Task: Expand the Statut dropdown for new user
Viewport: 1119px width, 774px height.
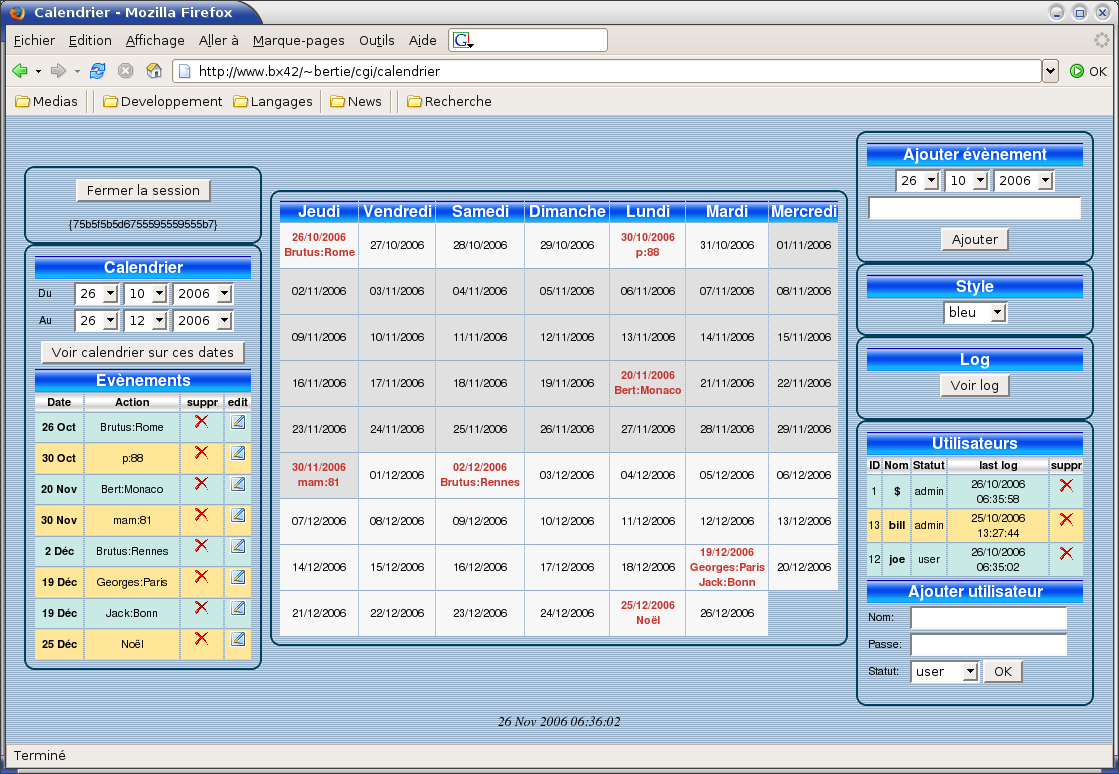Action: coord(944,671)
